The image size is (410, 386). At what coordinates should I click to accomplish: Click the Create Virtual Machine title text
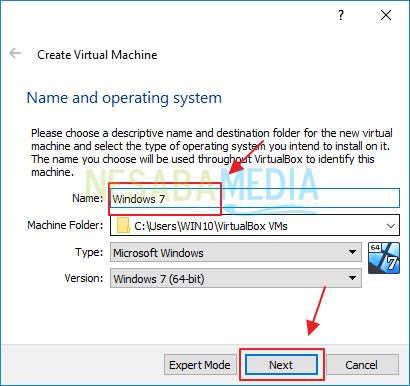97,55
